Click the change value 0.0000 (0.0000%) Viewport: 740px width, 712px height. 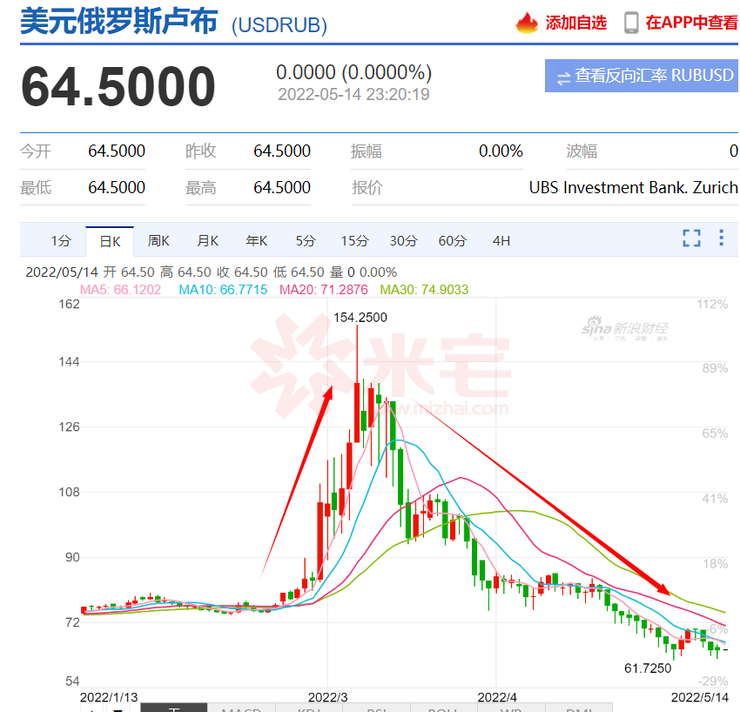[354, 73]
